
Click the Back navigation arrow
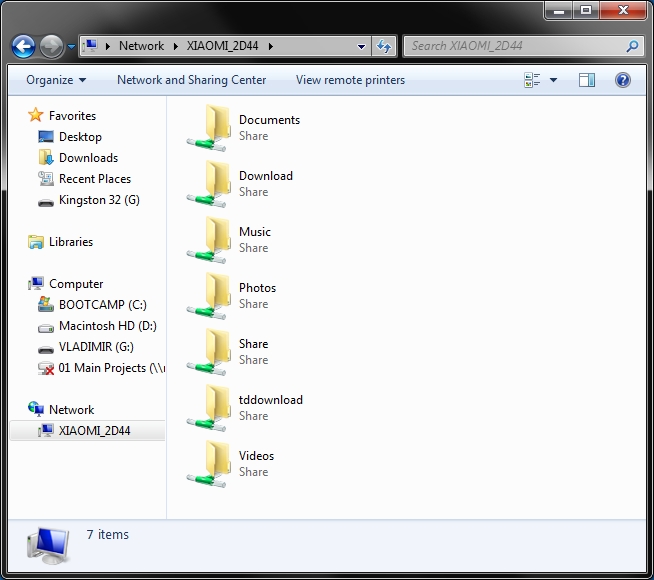coord(23,46)
